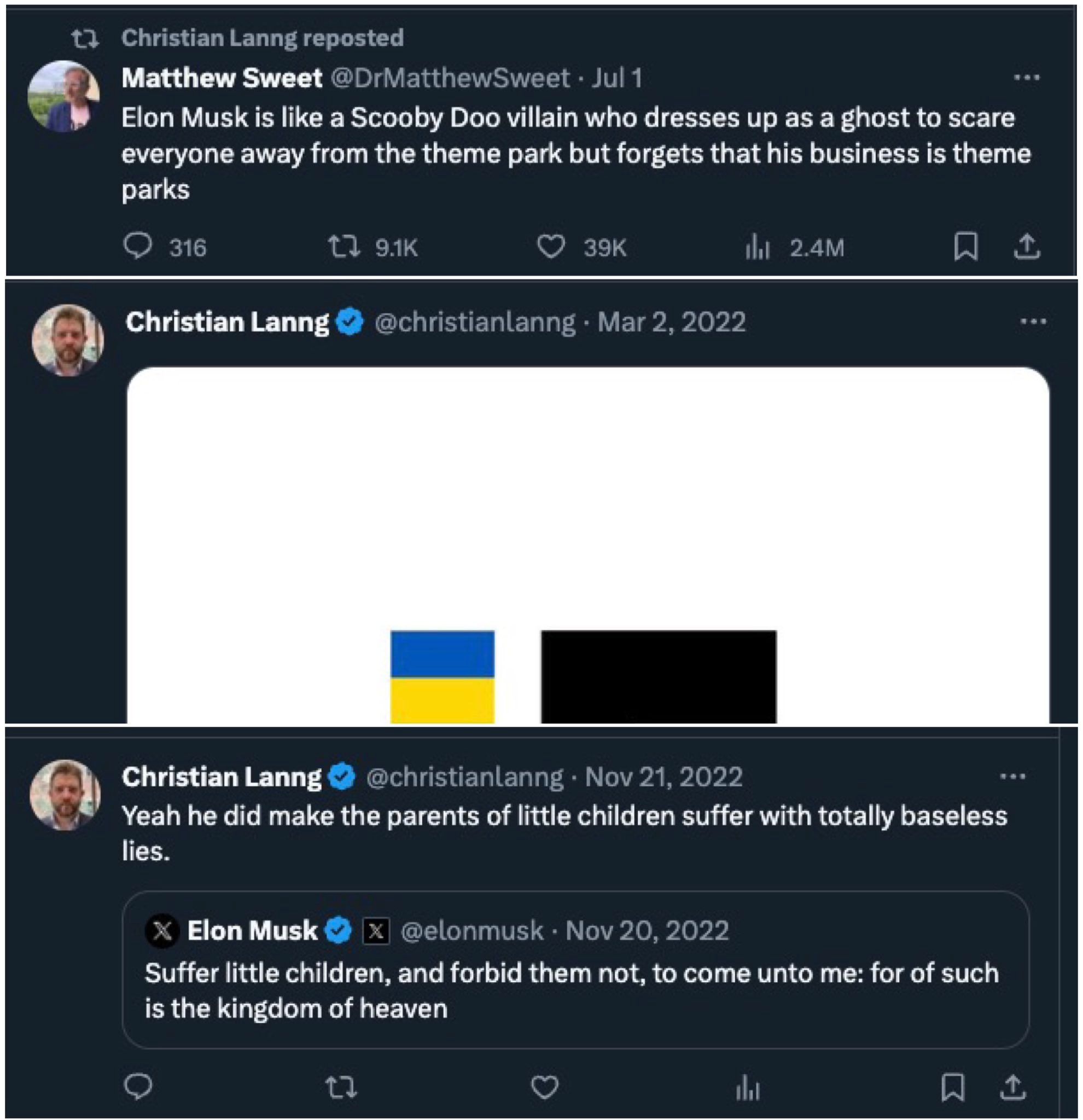Click Matthew Sweet's profile avatar
The height and width of the screenshot is (1120, 1083).
coord(64,95)
